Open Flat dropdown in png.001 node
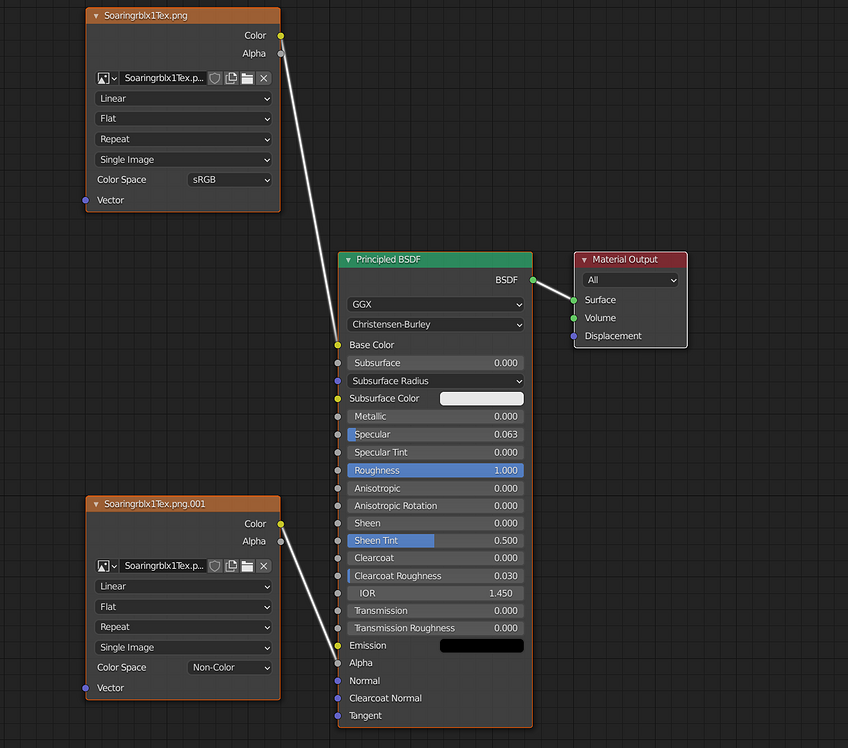The height and width of the screenshot is (748, 848). (x=183, y=607)
